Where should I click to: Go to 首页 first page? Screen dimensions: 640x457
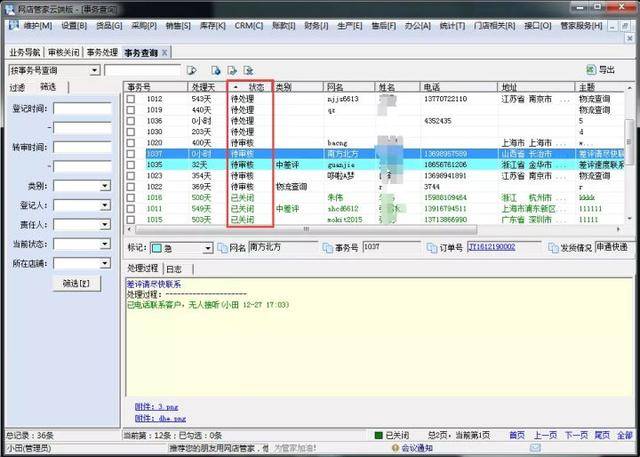(x=517, y=435)
